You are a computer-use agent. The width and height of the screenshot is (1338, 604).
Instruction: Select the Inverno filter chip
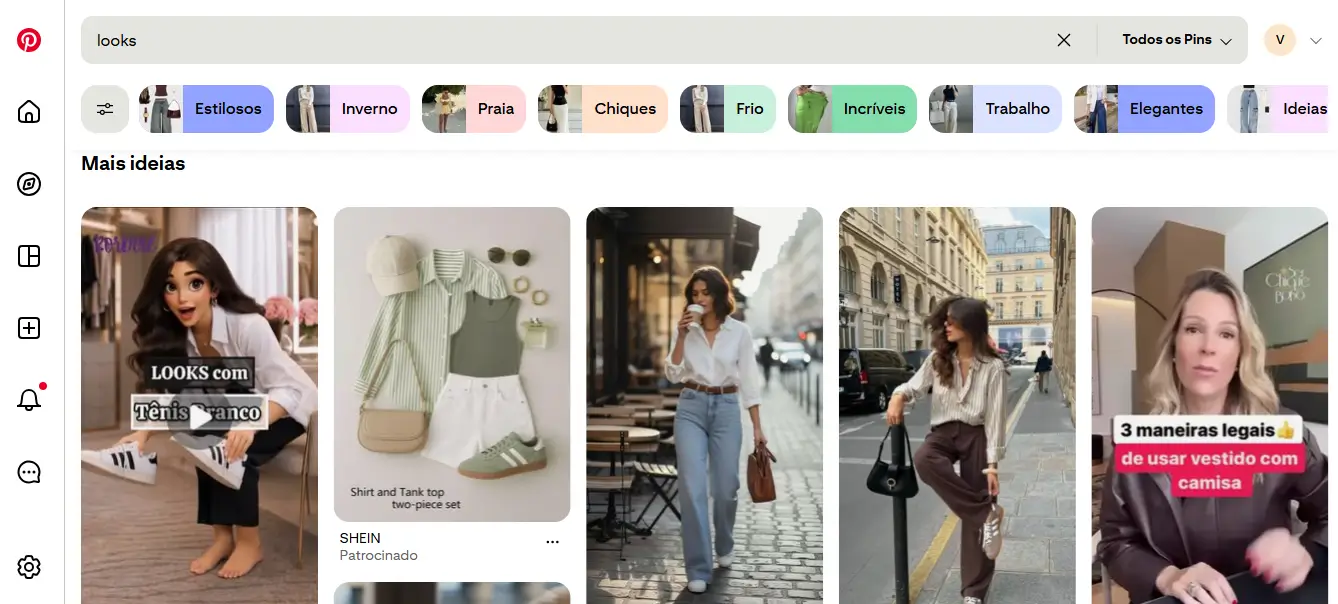(348, 109)
